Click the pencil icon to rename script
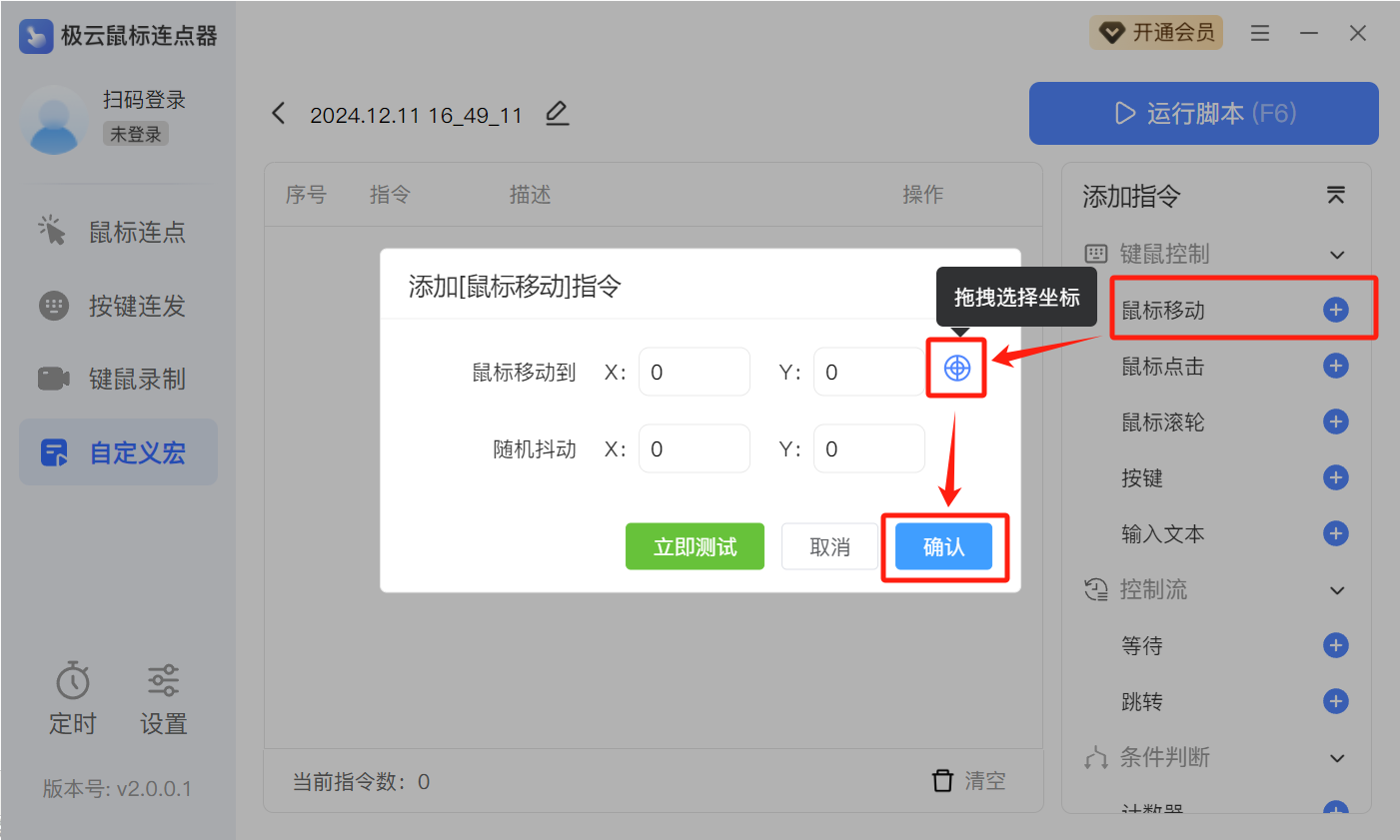The image size is (1400, 840). [557, 114]
